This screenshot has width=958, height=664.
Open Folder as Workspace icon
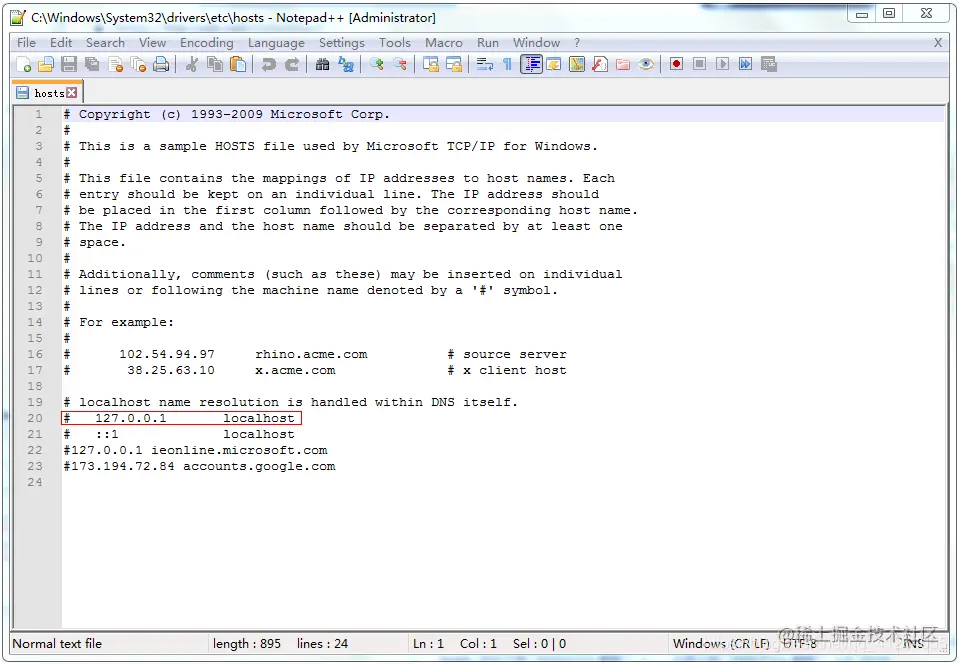coord(623,64)
